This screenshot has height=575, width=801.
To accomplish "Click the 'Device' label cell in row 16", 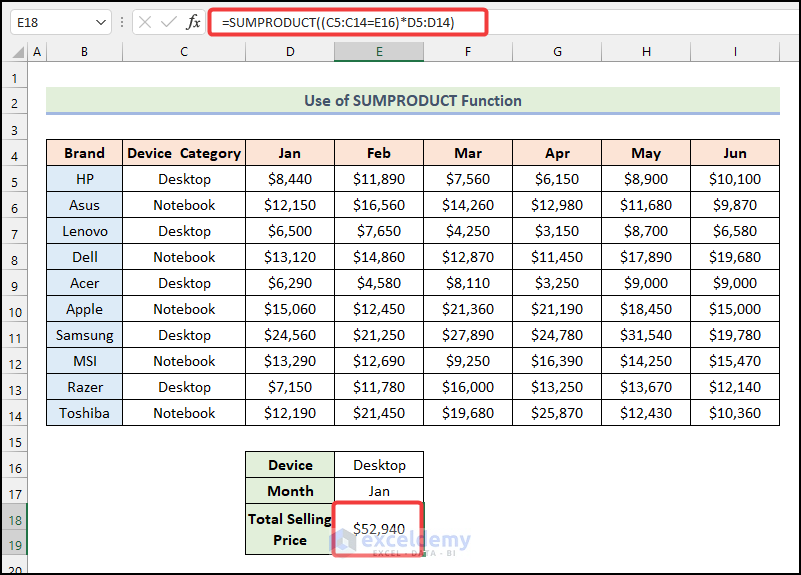I will 290,465.
